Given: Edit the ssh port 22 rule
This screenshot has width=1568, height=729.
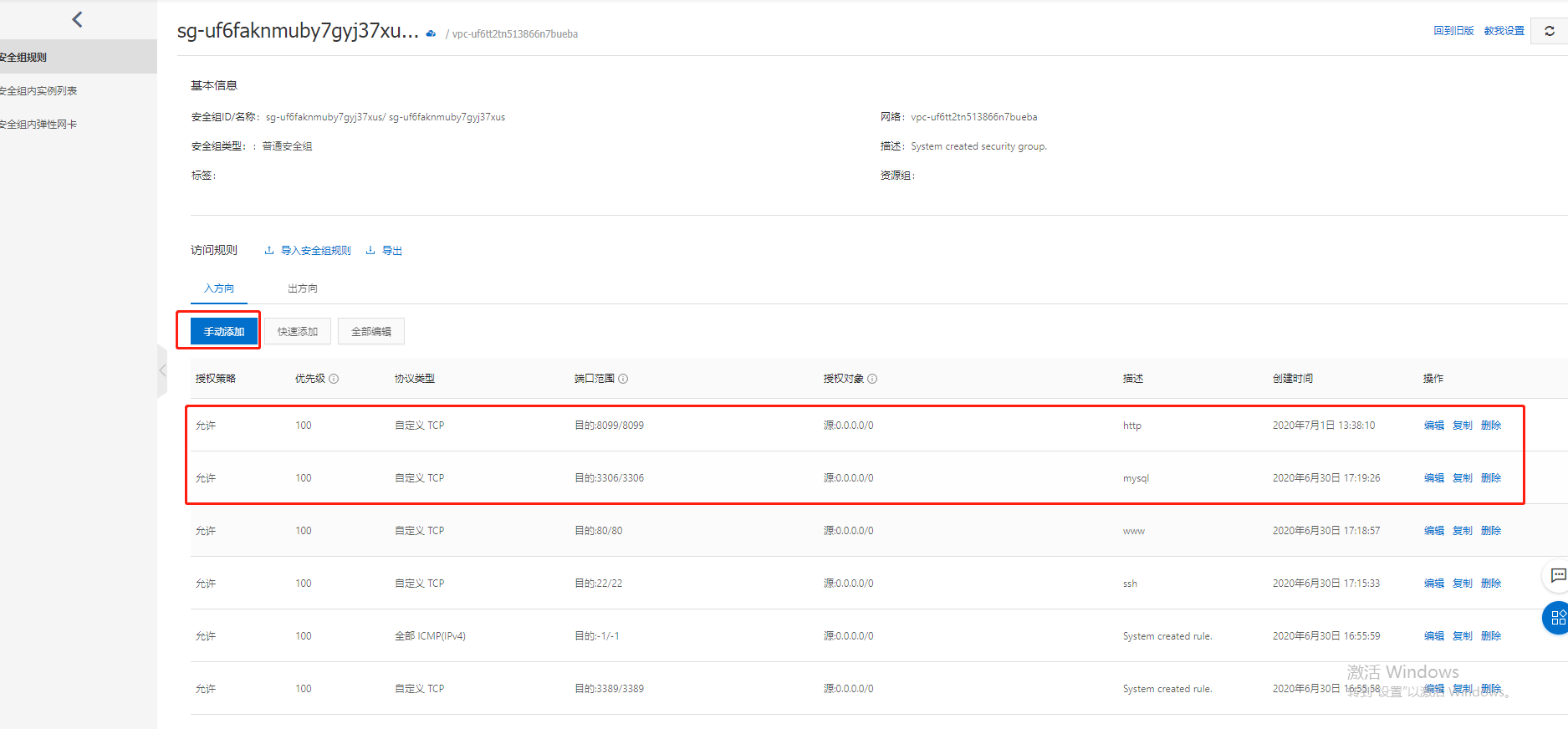Looking at the screenshot, I should tap(1434, 584).
